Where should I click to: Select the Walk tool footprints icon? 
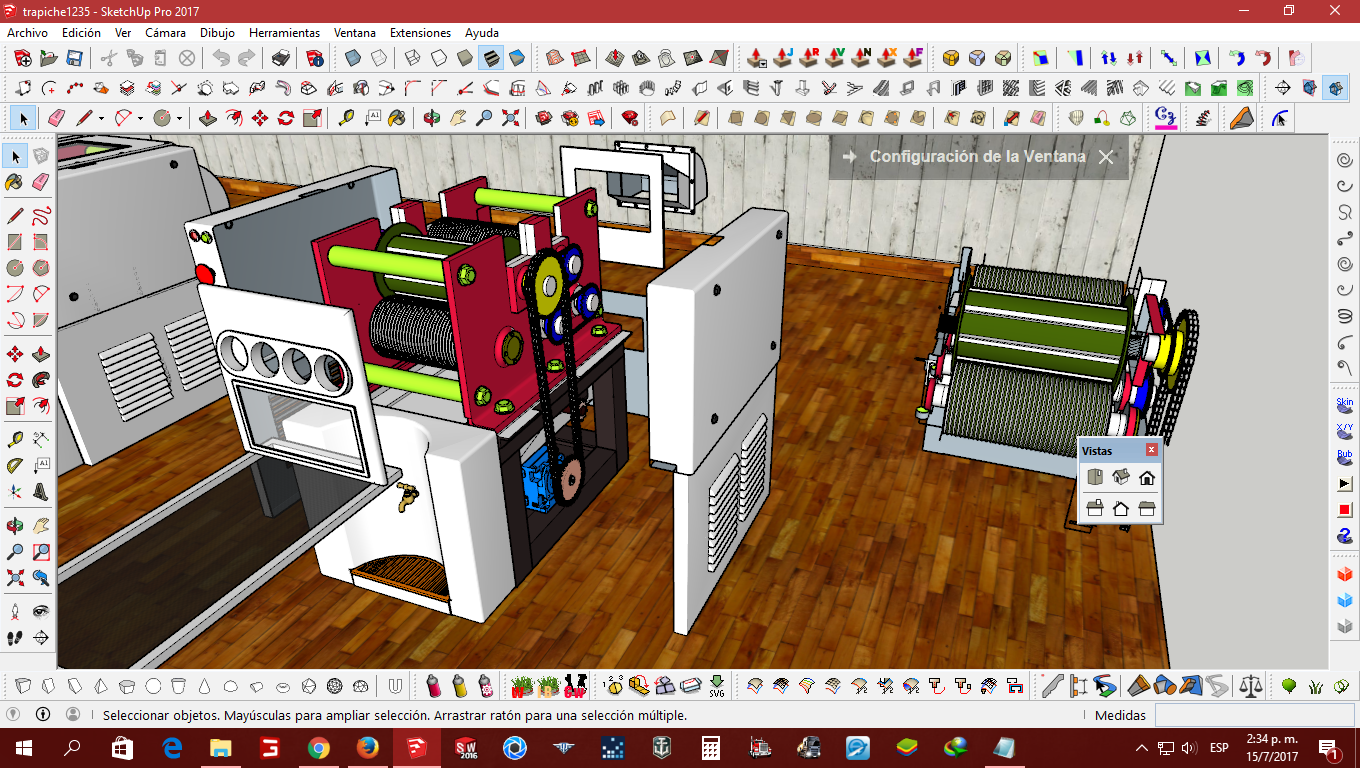coord(15,637)
